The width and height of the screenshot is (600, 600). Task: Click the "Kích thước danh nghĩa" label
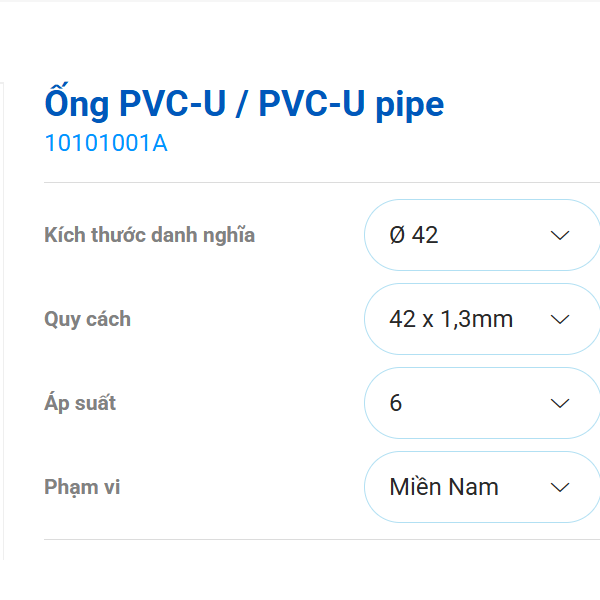(x=150, y=236)
